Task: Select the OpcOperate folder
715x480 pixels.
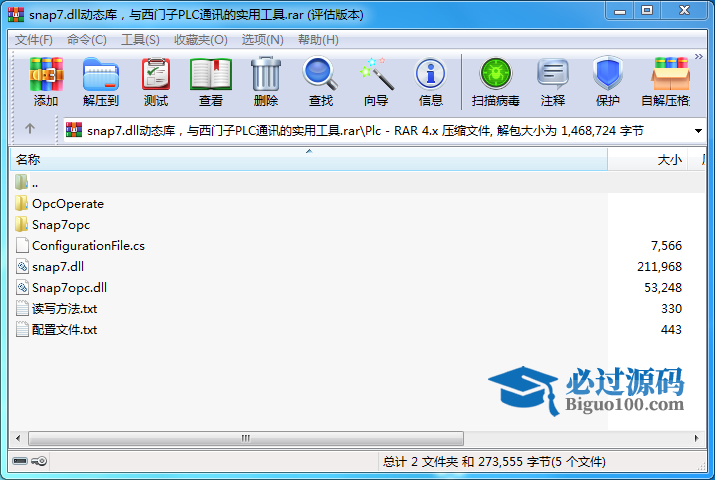Action: [357, 204]
